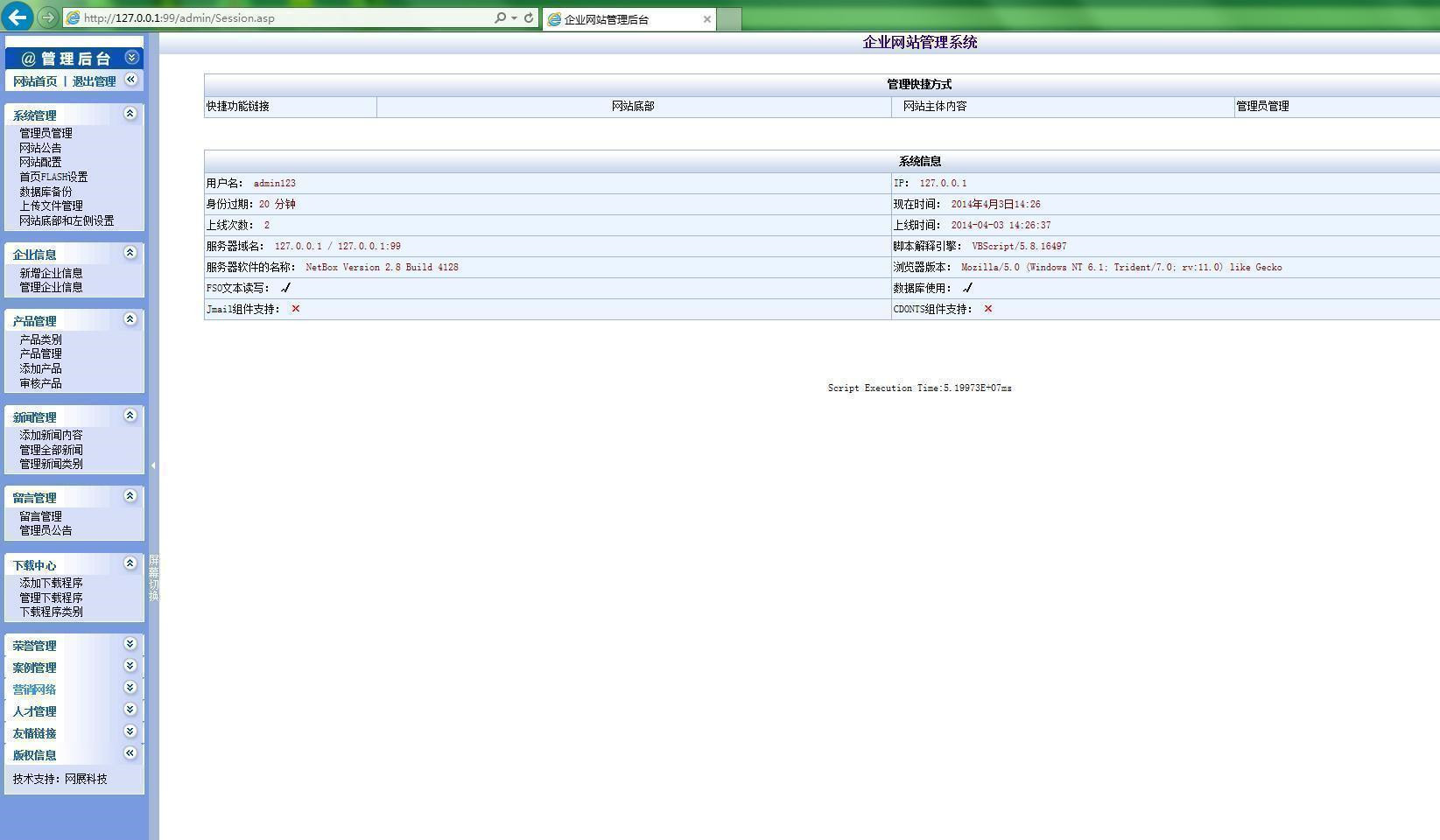Click username value admin123
The image size is (1440, 840).
point(275,184)
